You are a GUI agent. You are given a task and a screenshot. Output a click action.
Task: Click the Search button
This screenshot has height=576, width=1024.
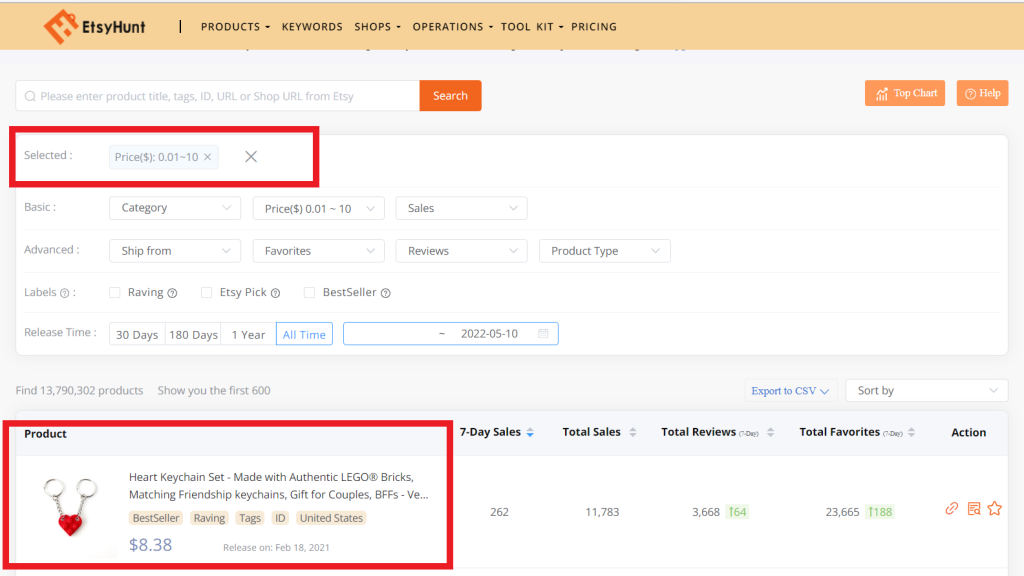450,95
